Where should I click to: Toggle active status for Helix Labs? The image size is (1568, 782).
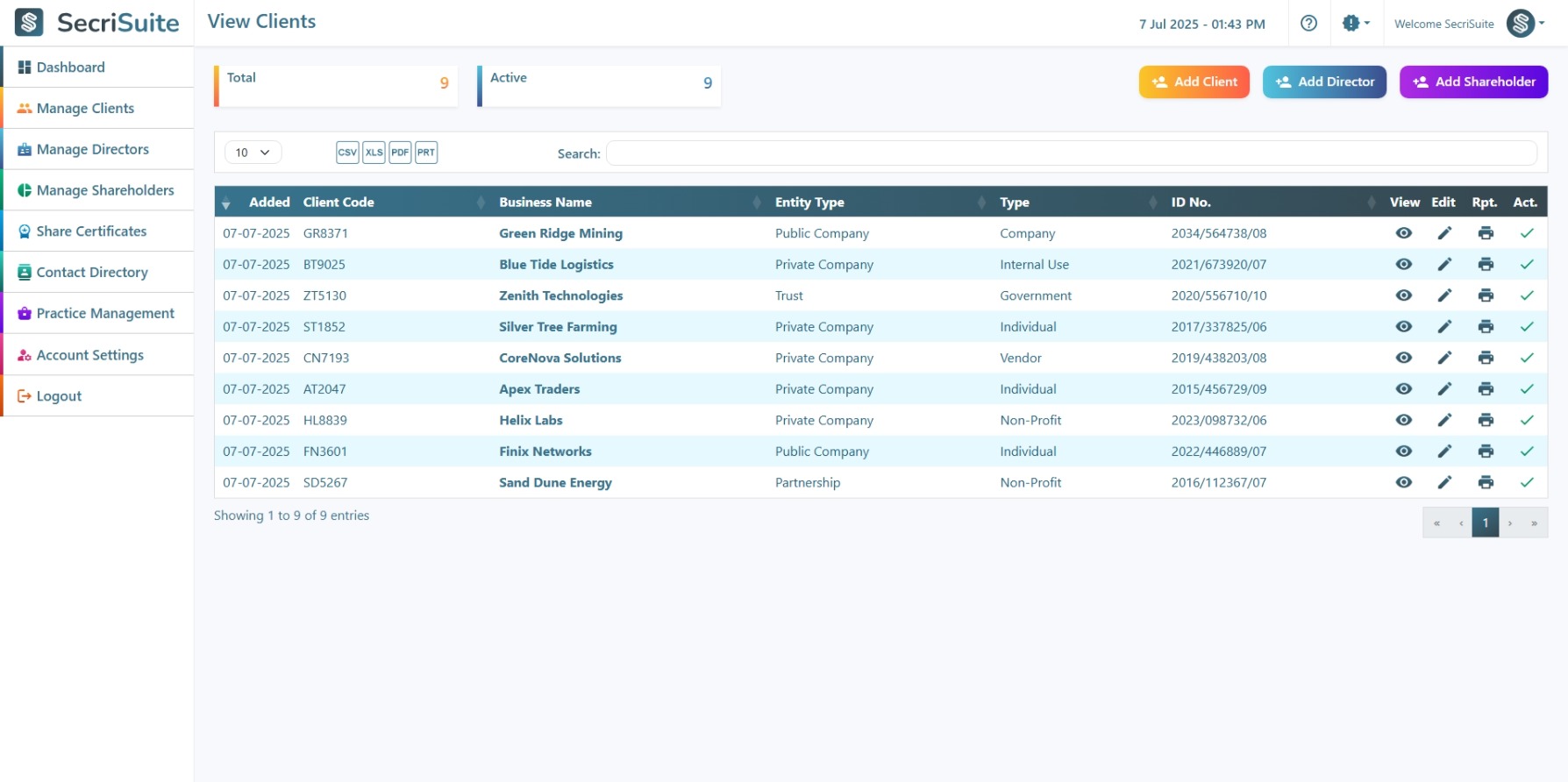point(1527,420)
